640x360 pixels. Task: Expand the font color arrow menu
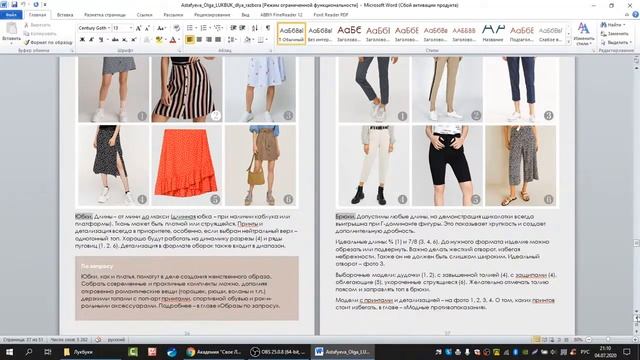click(x=178, y=40)
